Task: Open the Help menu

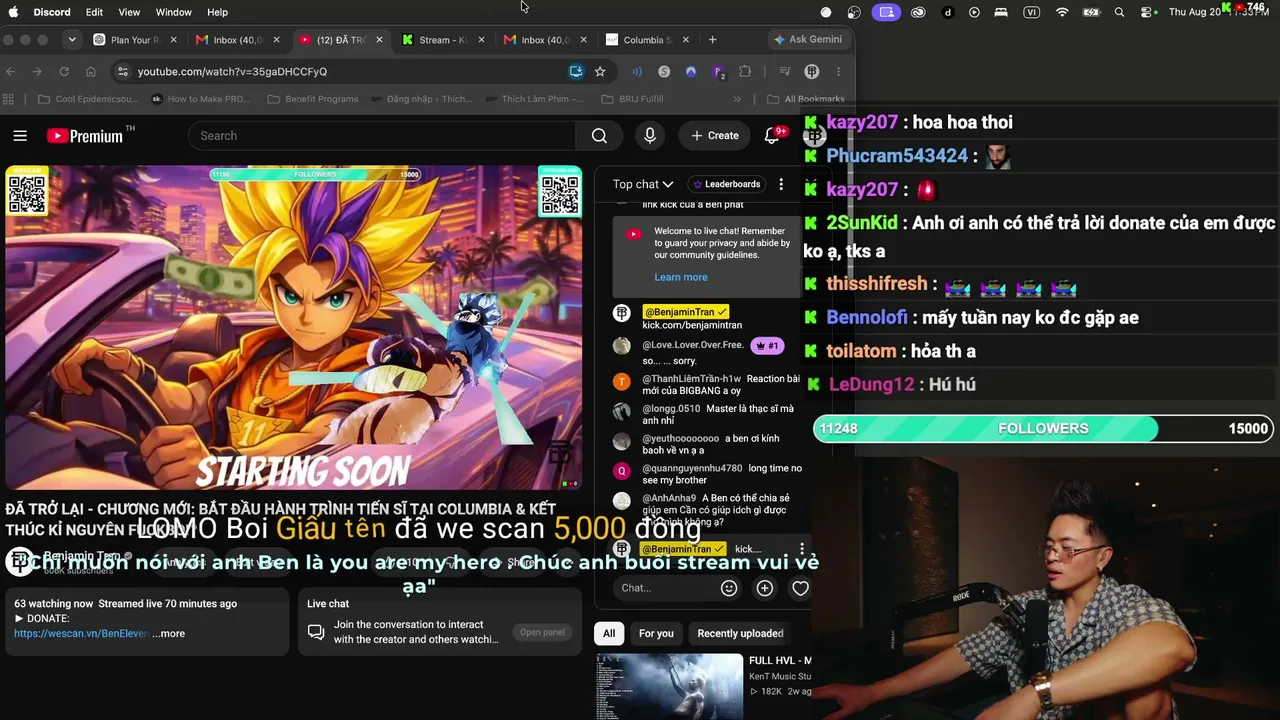Action: 217,12
